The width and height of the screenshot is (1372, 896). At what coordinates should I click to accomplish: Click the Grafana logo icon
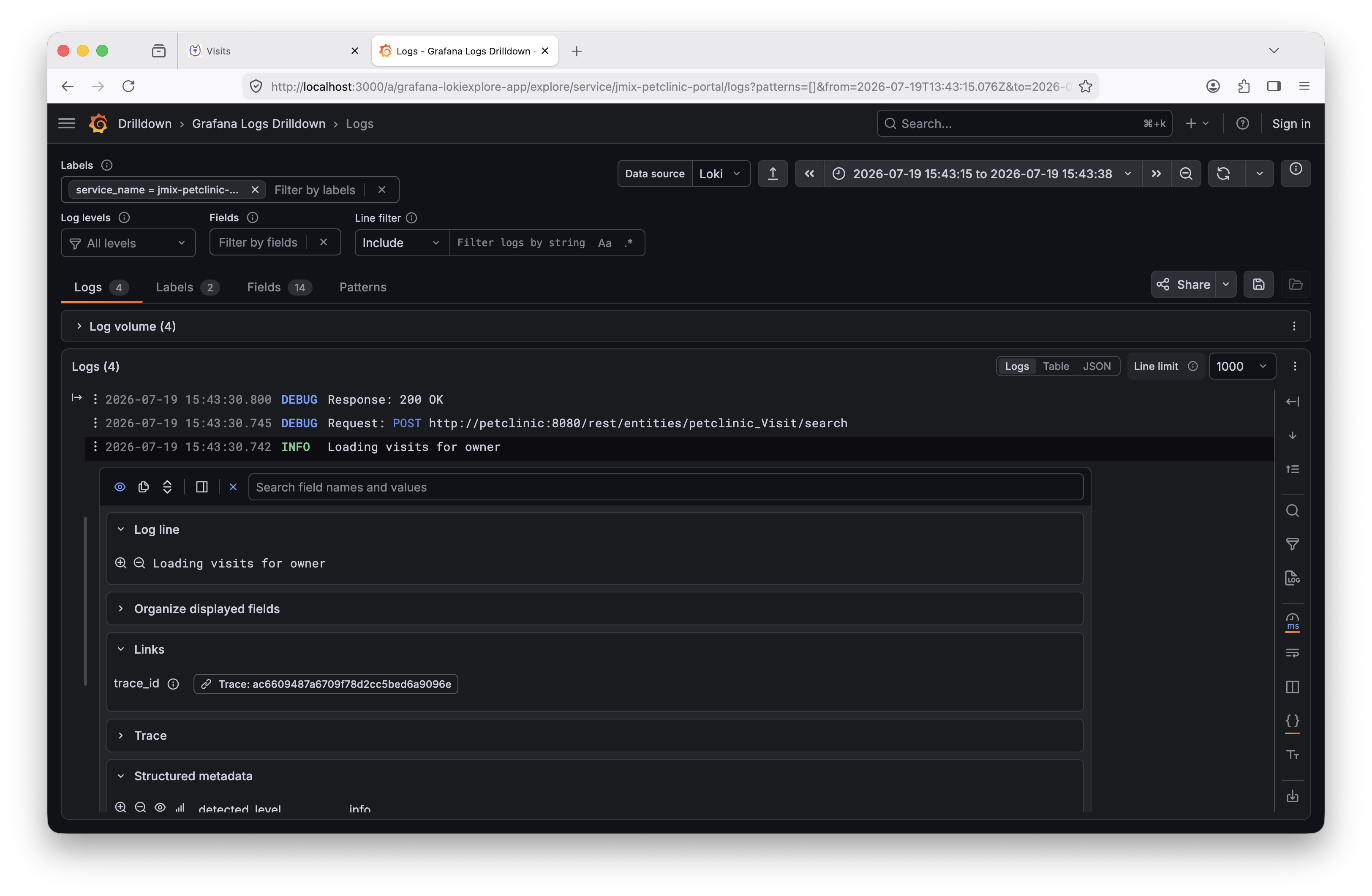[x=98, y=123]
